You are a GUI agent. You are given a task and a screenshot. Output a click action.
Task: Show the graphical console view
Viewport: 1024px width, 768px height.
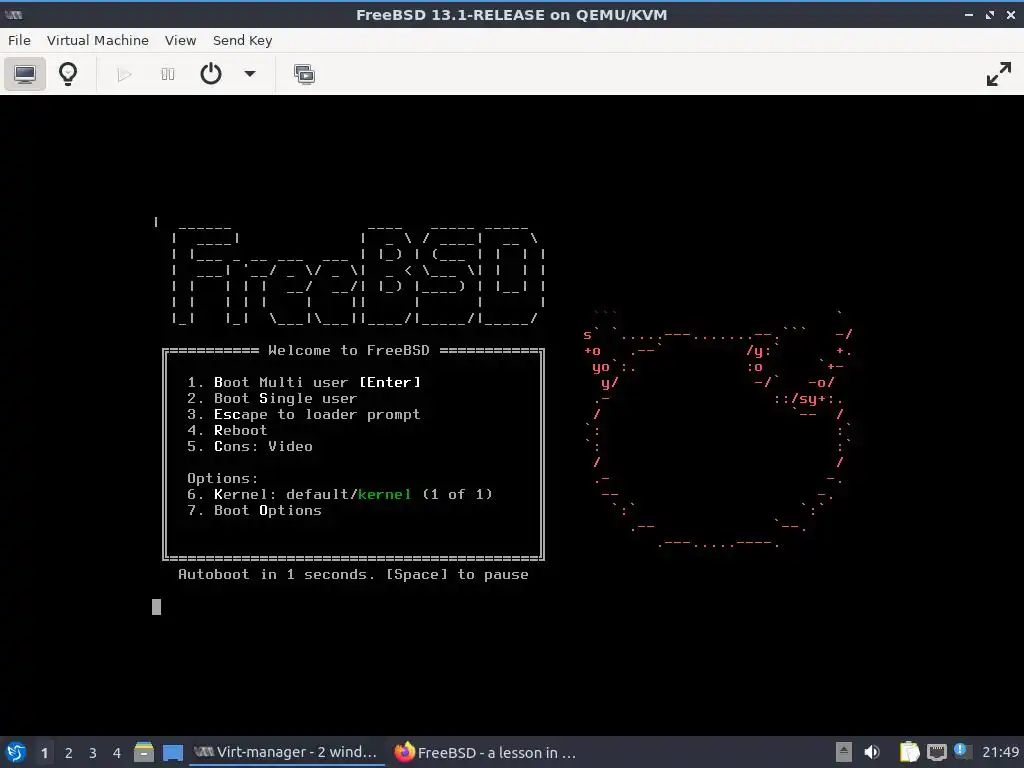25,74
